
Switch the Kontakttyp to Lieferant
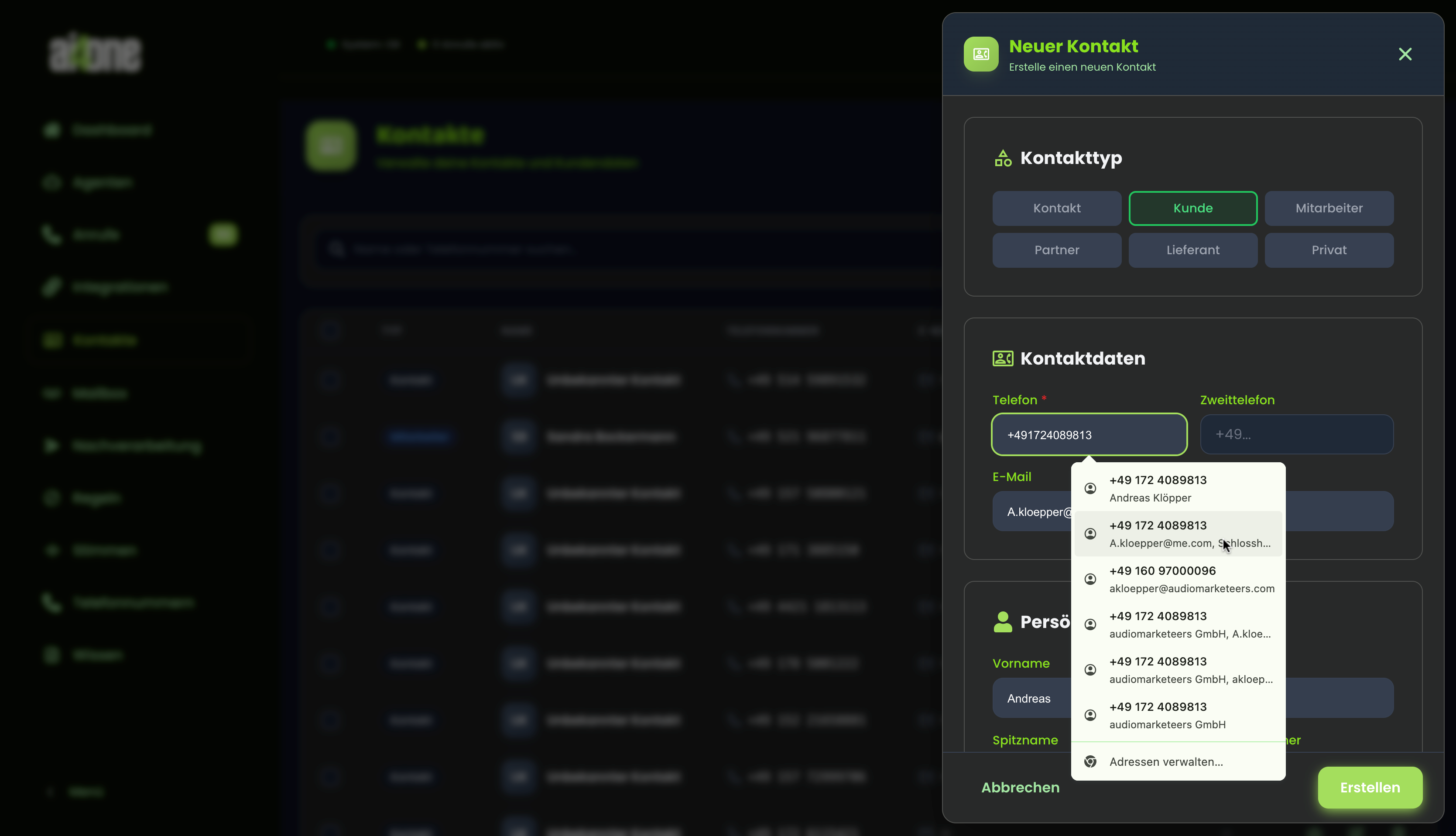coord(1192,250)
